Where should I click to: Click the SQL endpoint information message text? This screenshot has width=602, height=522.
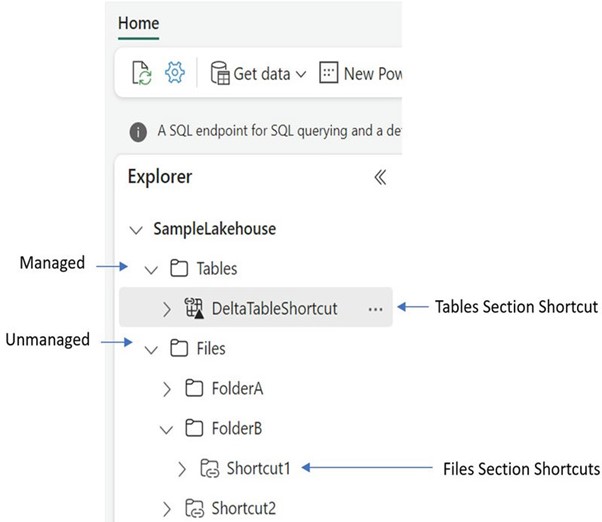(x=279, y=131)
